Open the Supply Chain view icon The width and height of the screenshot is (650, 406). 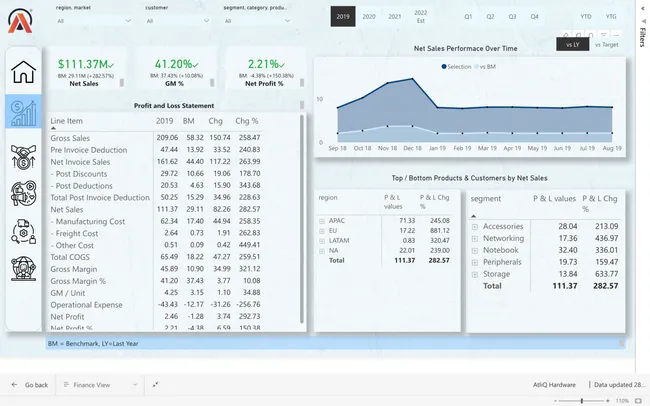[x=23, y=232]
